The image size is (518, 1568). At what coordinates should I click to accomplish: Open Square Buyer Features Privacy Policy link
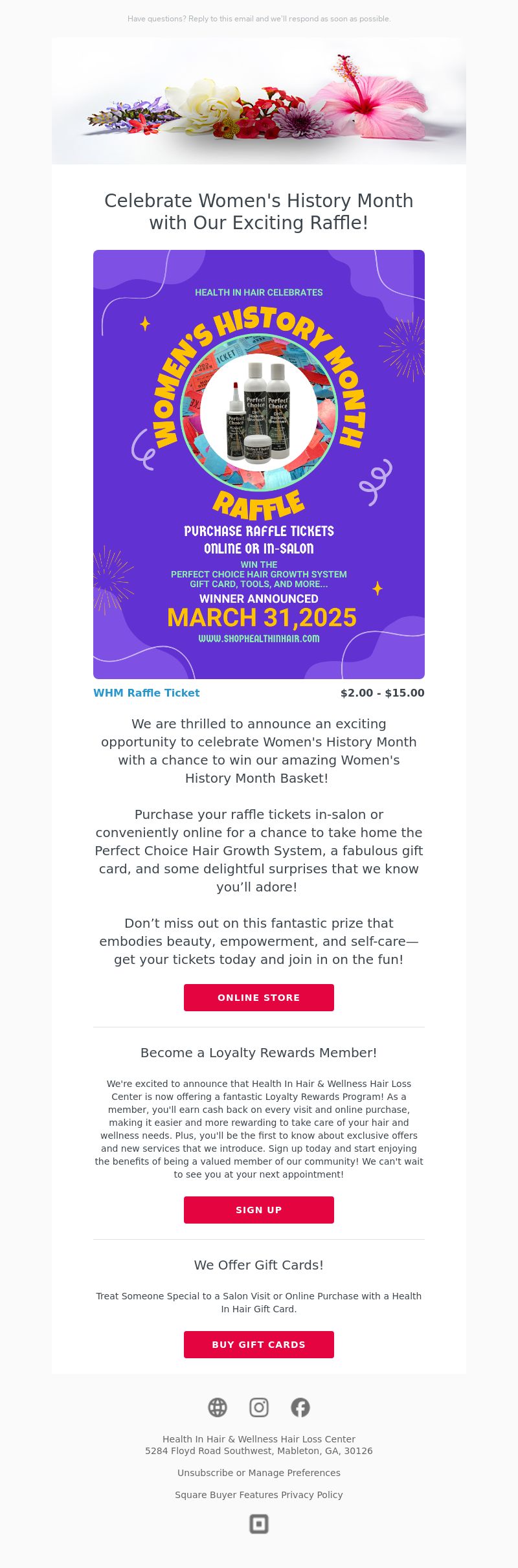(259, 1495)
